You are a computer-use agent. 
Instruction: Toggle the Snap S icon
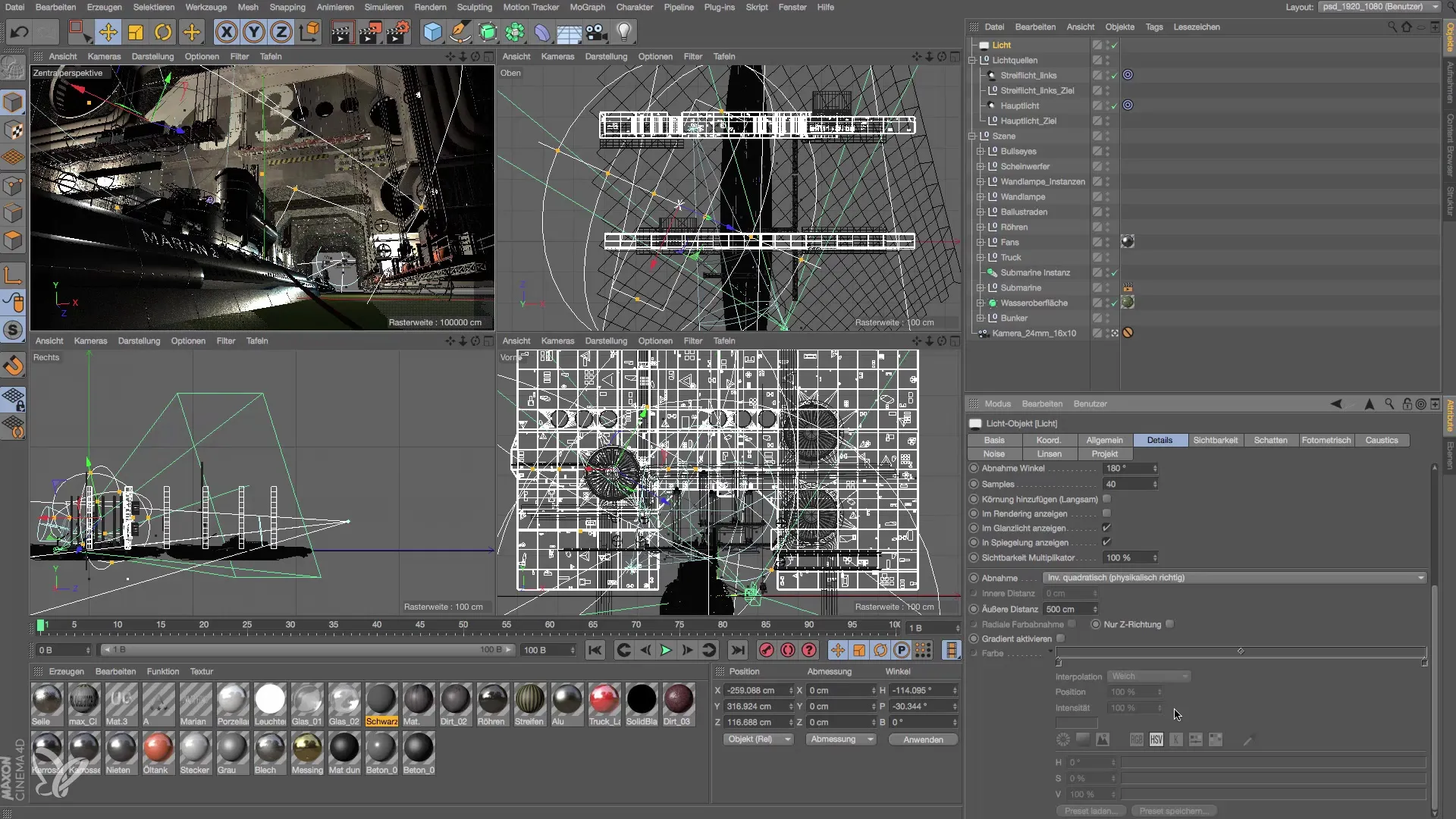click(x=13, y=330)
